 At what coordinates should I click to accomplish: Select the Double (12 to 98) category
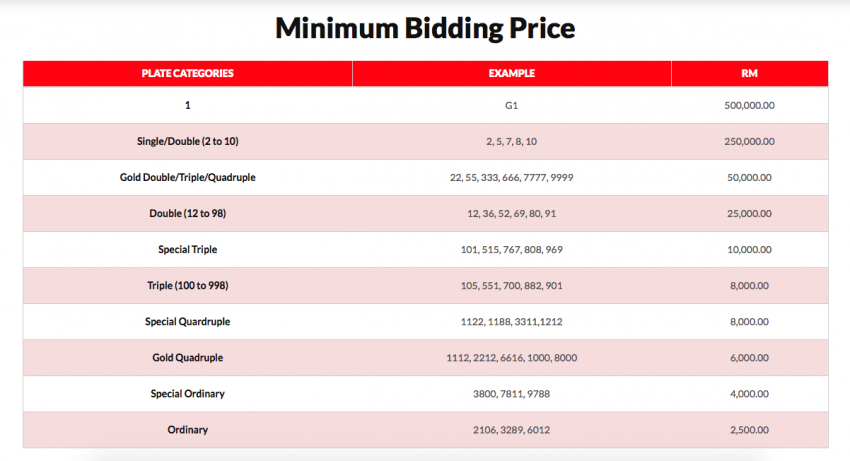coord(187,213)
